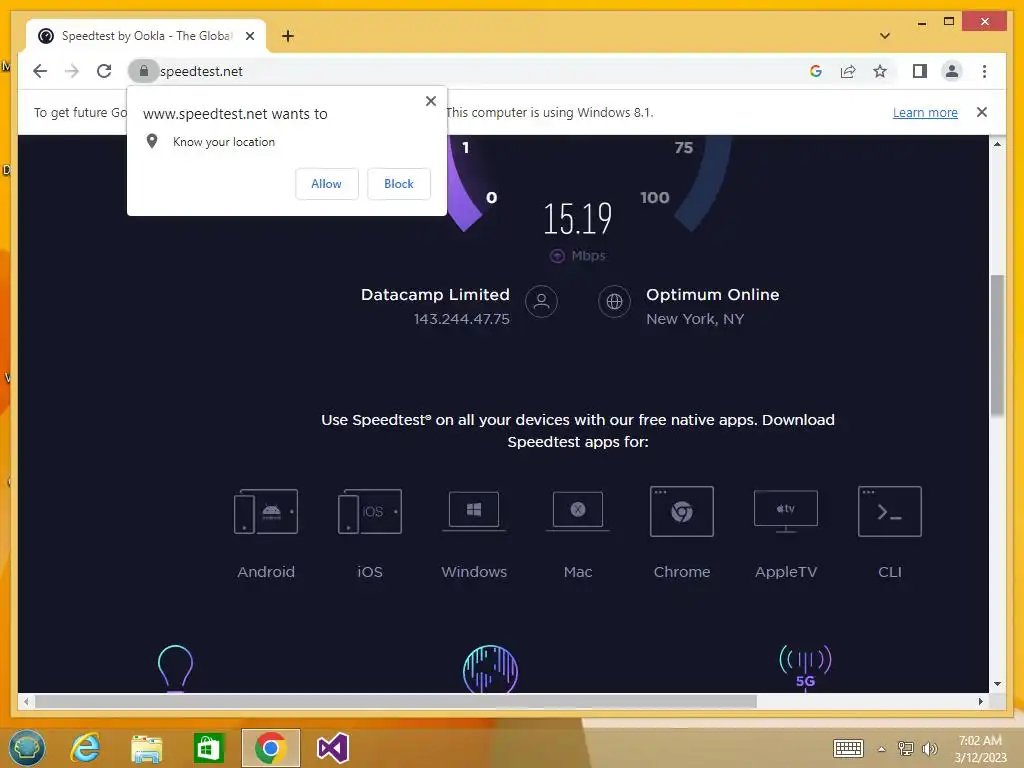Click the Android label link
1024x768 pixels.
click(266, 572)
